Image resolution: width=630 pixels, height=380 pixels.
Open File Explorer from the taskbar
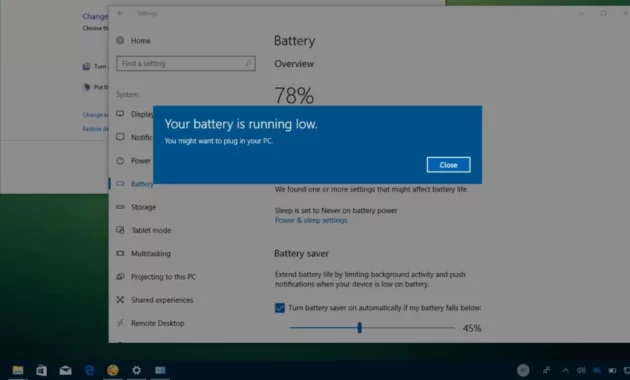tap(18, 370)
